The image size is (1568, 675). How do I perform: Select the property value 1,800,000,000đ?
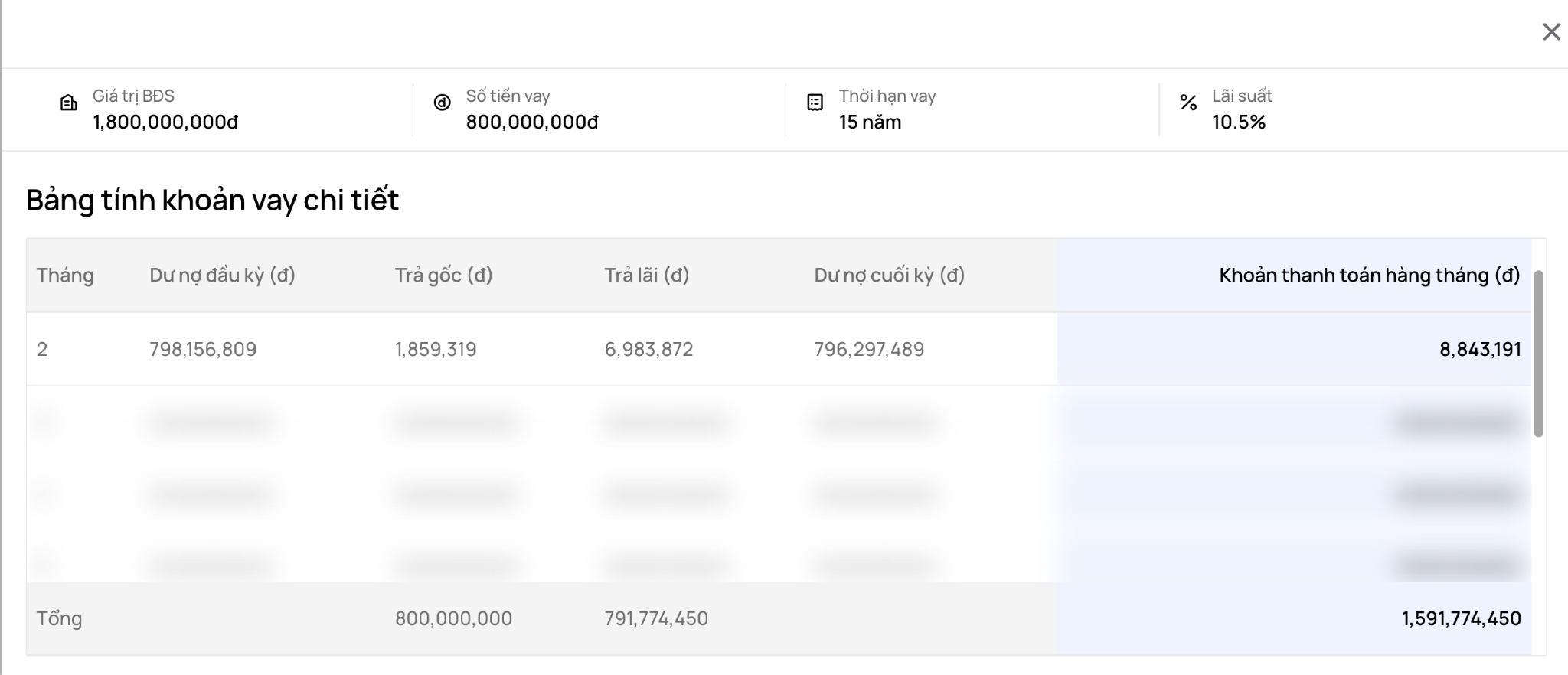(x=165, y=122)
